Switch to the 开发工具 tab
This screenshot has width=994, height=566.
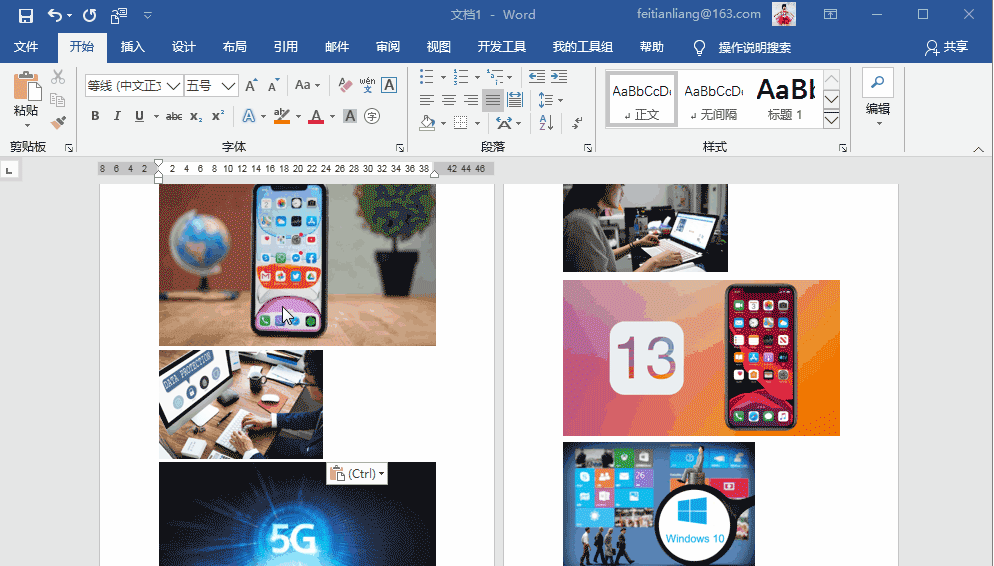point(501,47)
